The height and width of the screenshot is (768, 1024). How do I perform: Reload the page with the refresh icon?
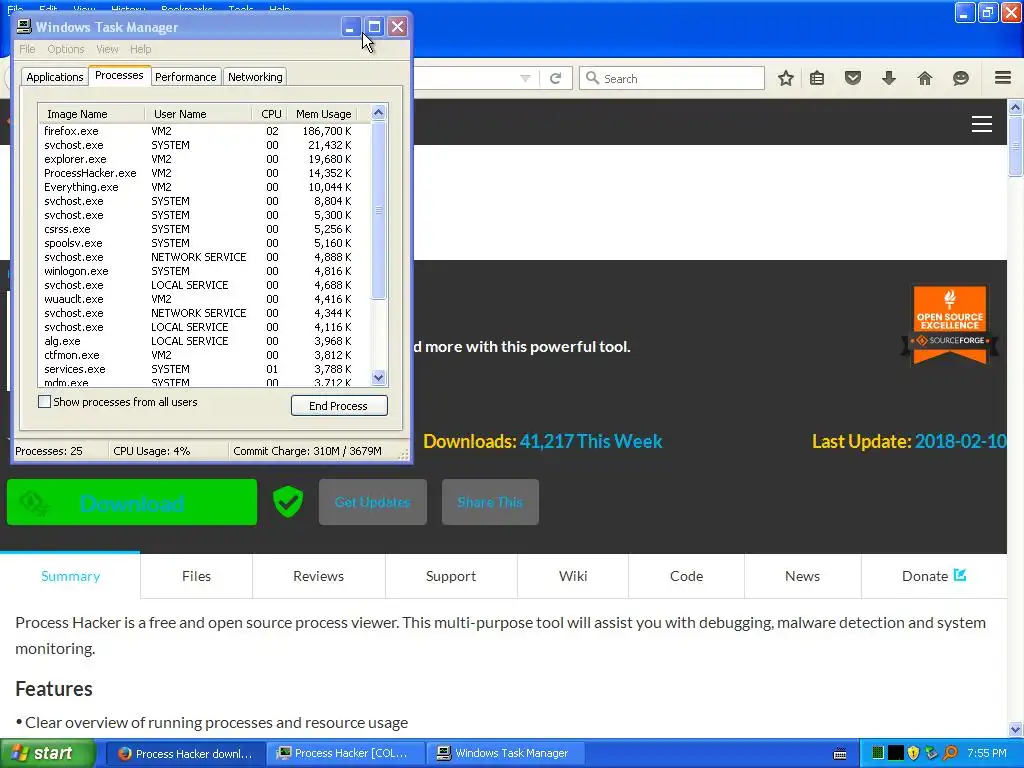click(556, 78)
